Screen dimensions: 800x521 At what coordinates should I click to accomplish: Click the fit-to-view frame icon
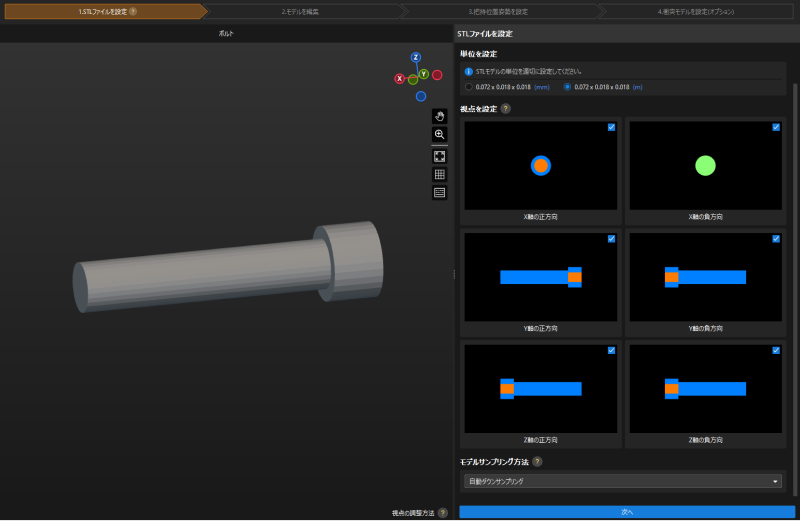439,156
